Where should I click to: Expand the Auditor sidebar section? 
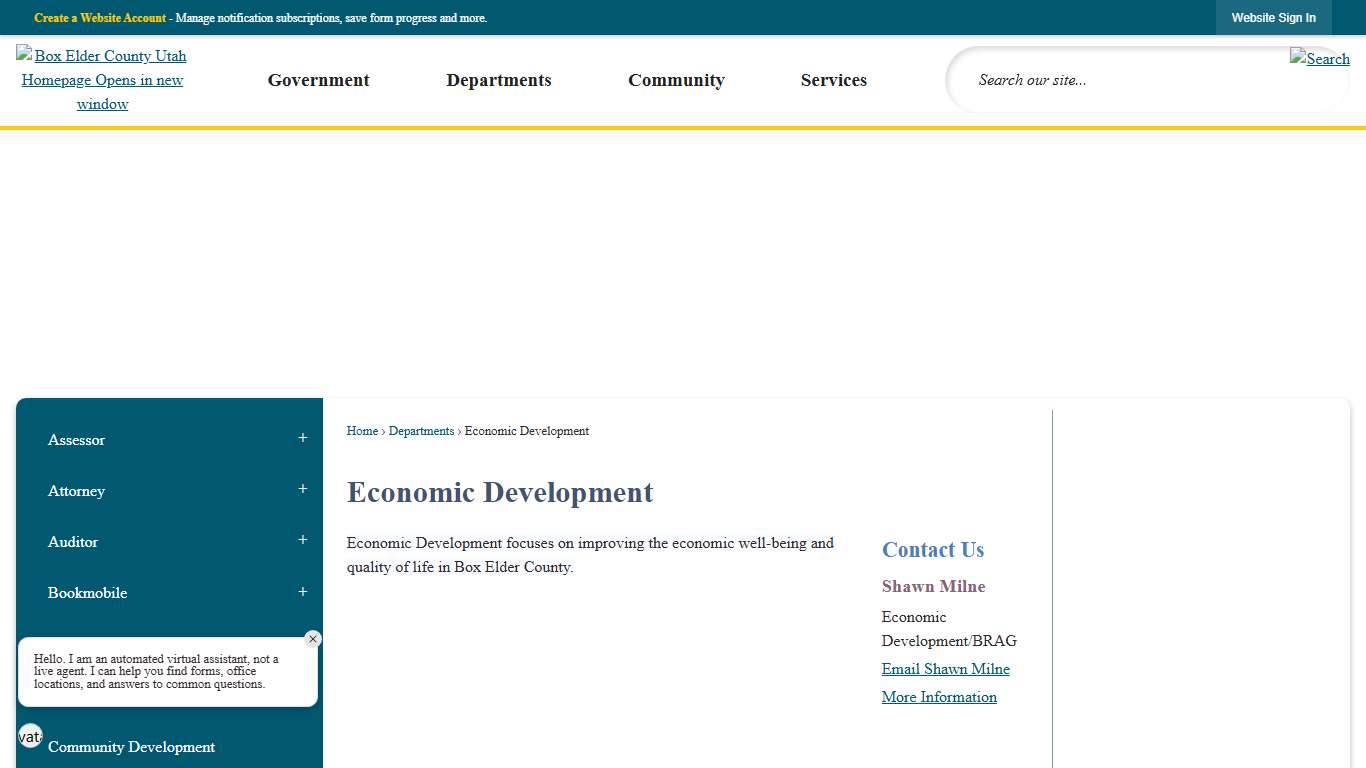302,540
